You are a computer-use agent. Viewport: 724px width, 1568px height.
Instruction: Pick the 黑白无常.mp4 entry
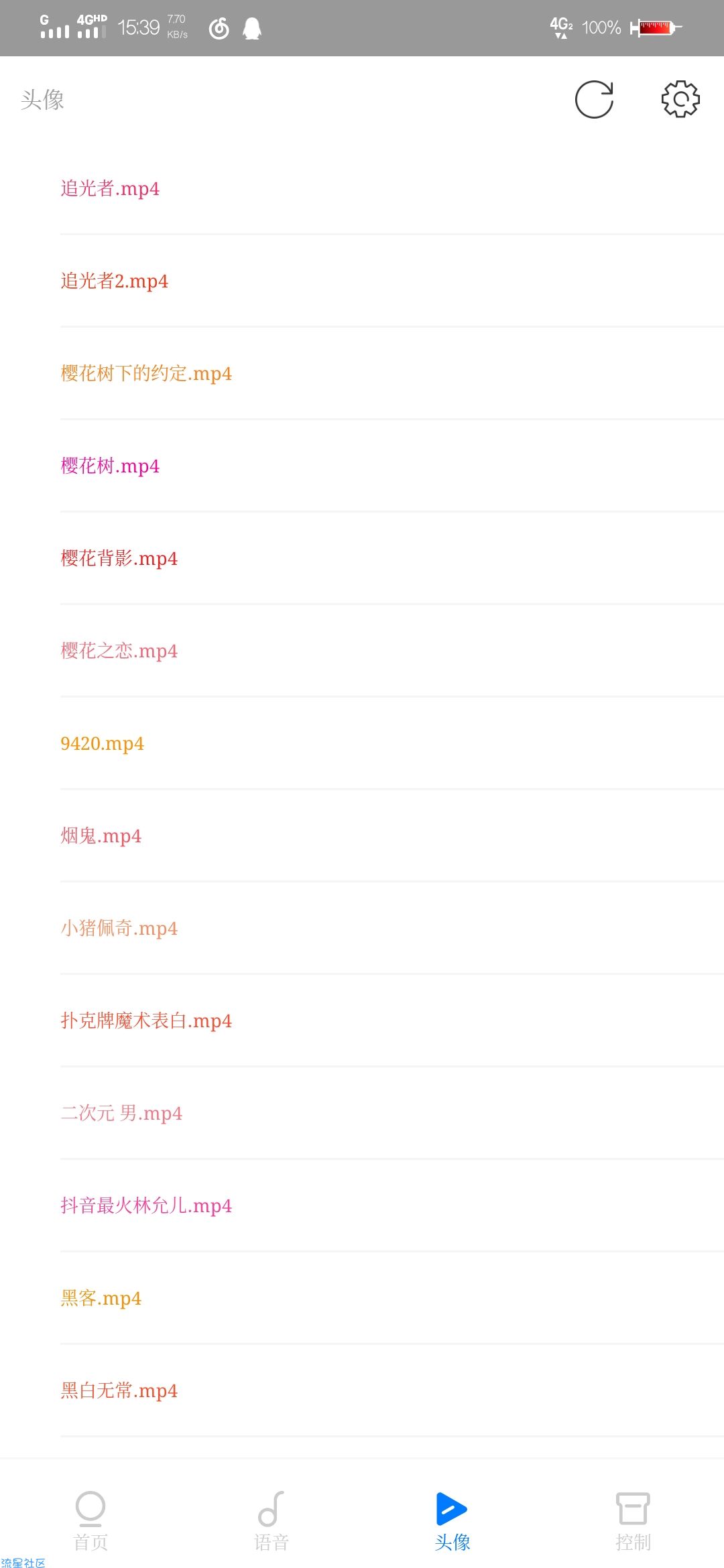pos(392,1390)
